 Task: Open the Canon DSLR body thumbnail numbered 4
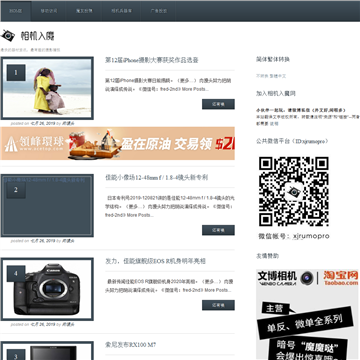47,289
